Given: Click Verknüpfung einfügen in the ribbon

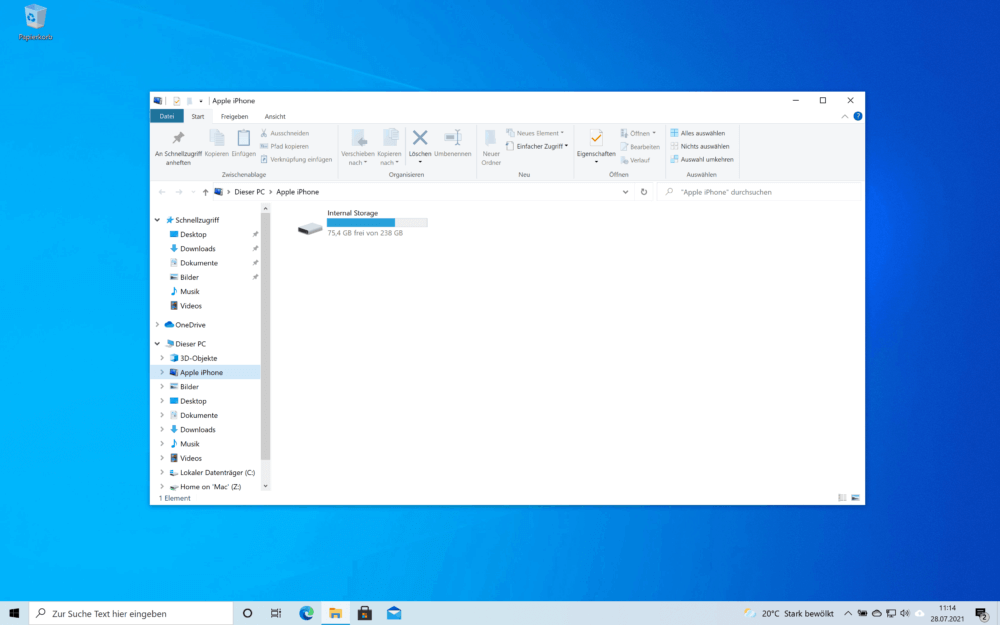Looking at the screenshot, I should 296,159.
